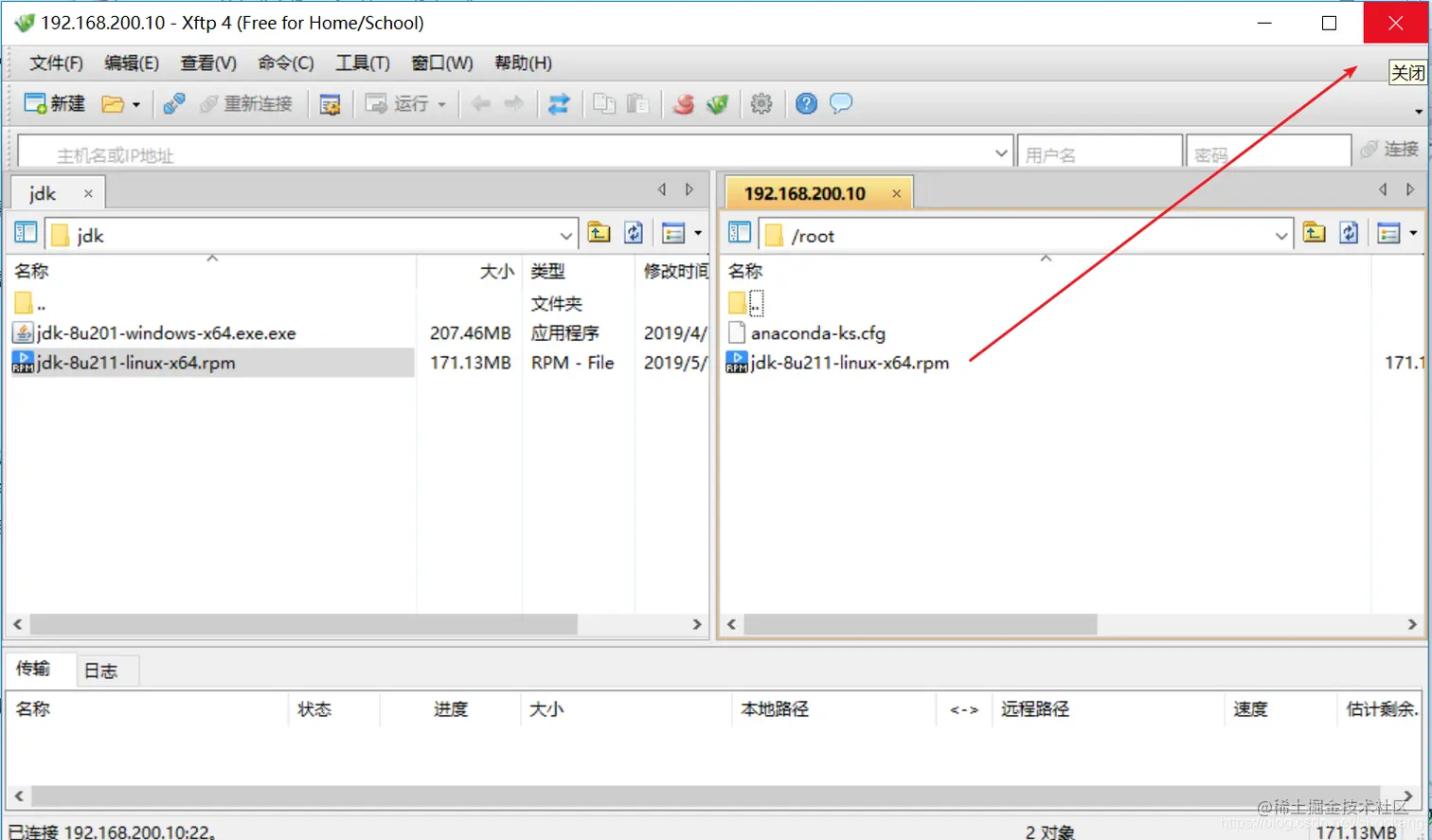Screen dimensions: 1432x840
Task: Expand the 运行 dropdown arrow
Action: pyautogui.click(x=442, y=104)
